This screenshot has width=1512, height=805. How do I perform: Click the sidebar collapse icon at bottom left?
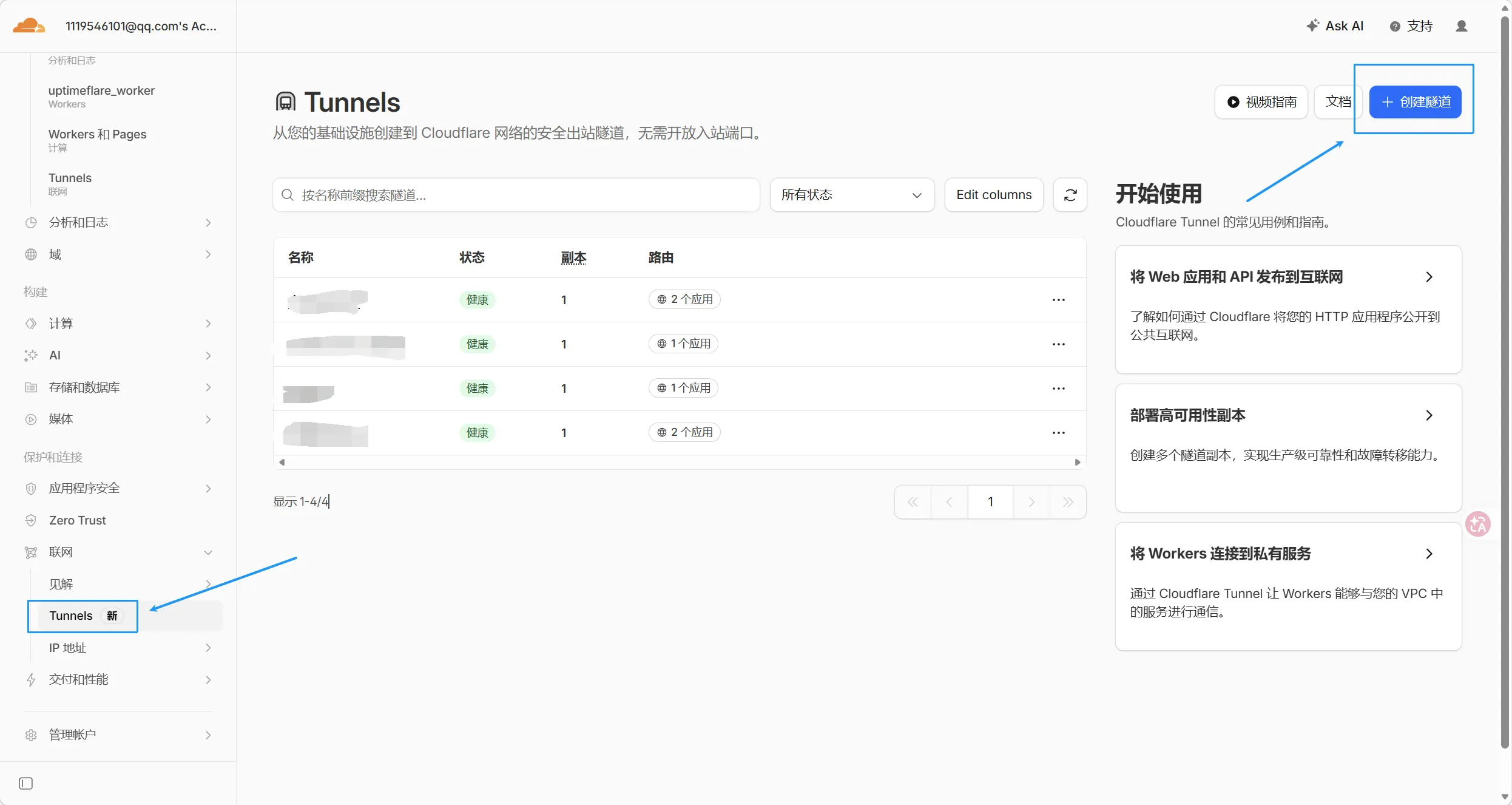[x=25, y=783]
